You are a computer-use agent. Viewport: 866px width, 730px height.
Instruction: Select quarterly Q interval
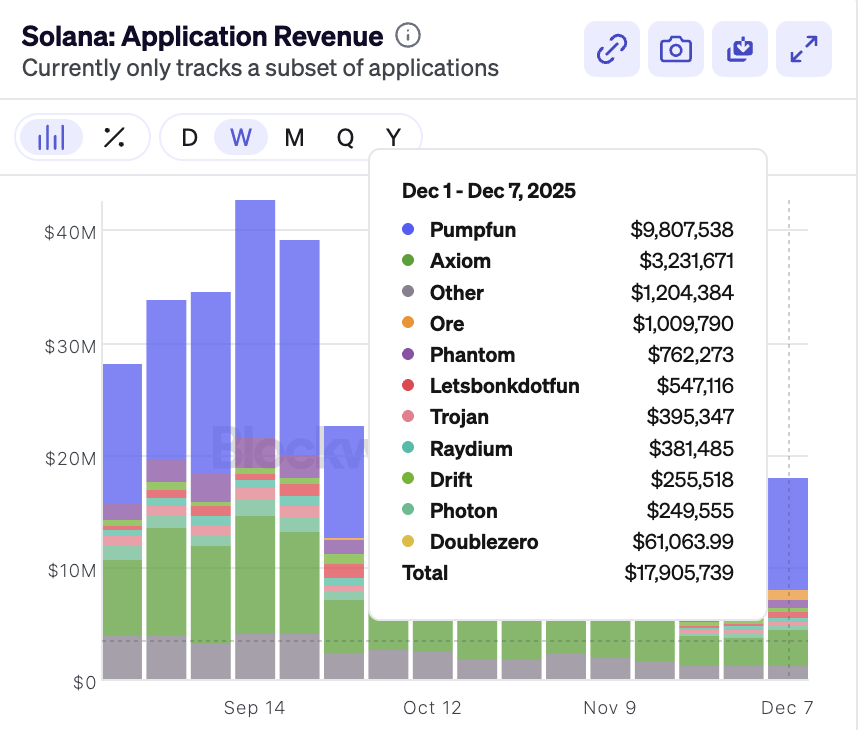pyautogui.click(x=345, y=137)
